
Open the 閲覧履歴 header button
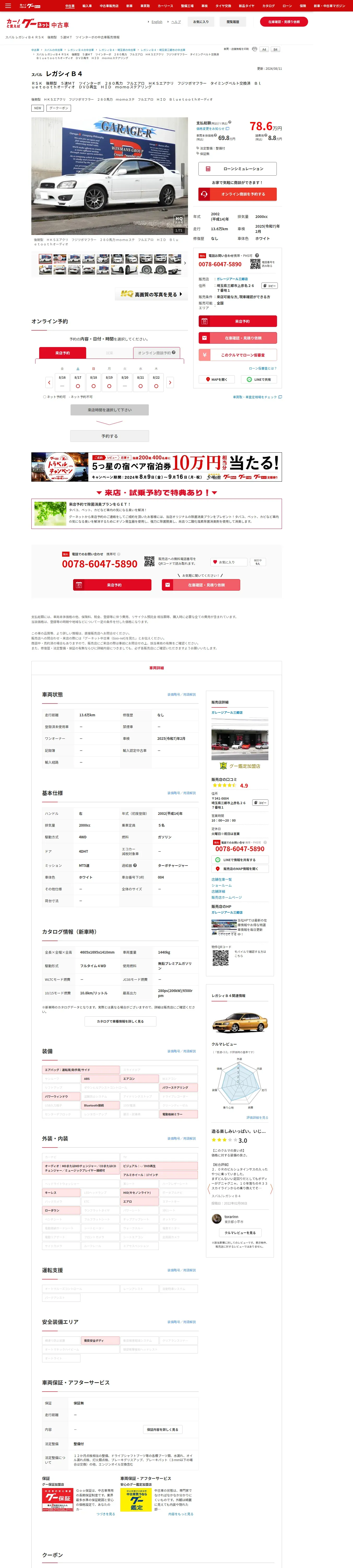click(232, 21)
